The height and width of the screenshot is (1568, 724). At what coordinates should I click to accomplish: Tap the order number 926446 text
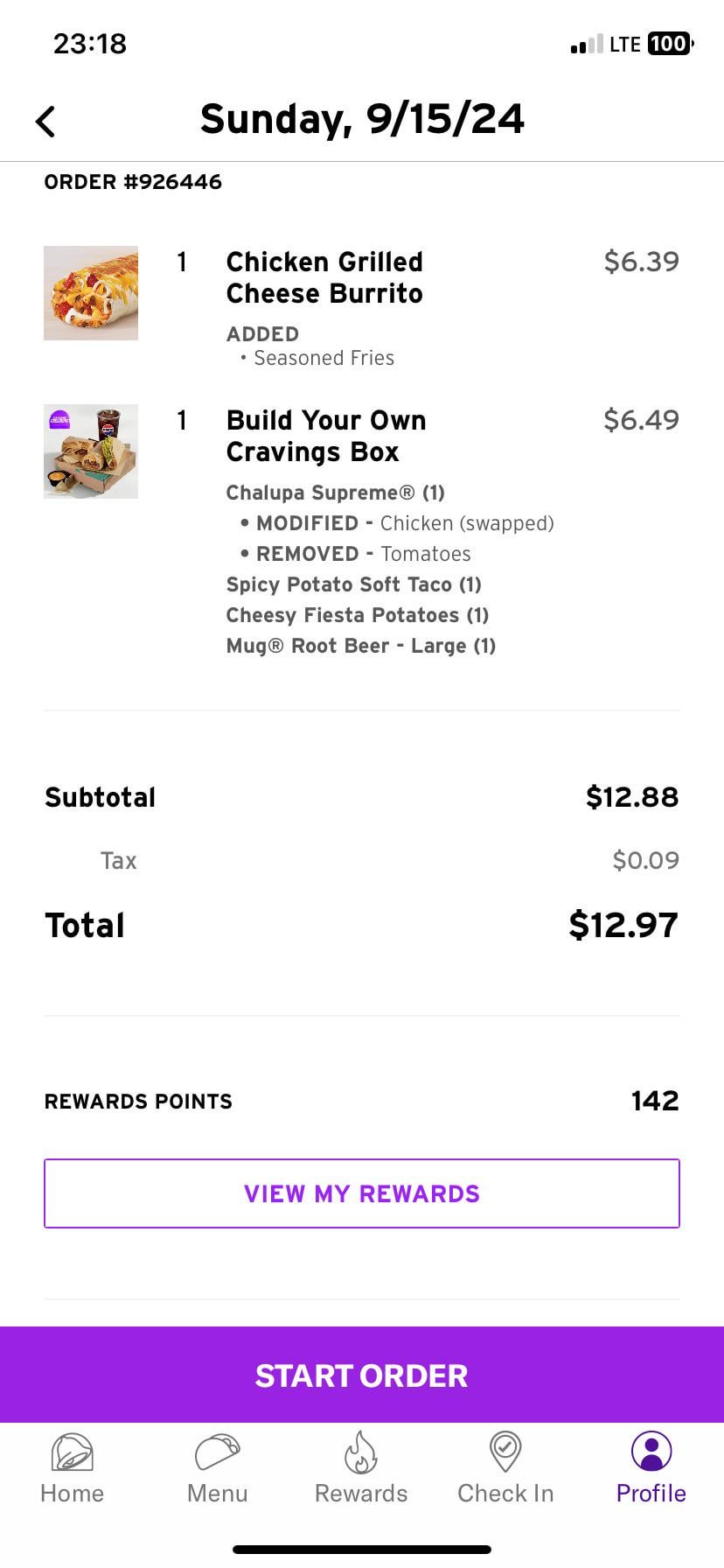[x=133, y=182]
